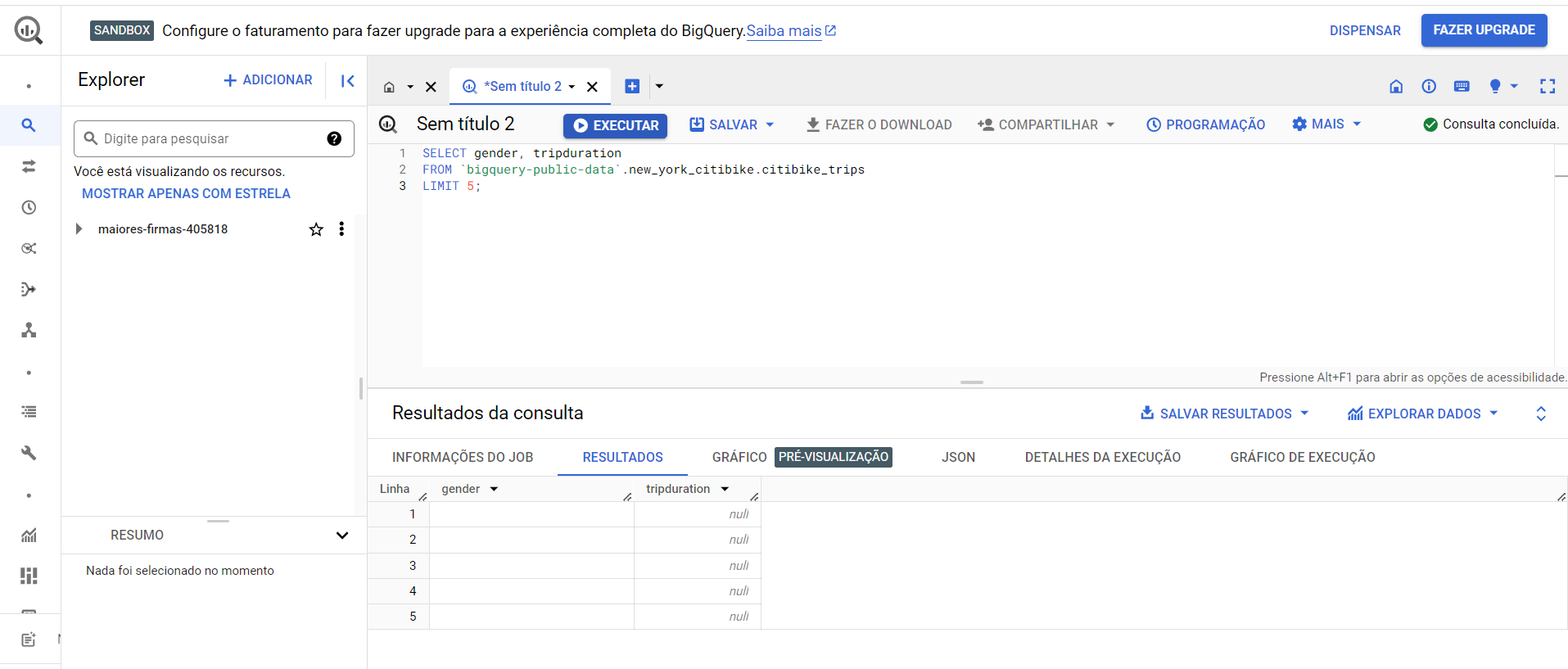The height and width of the screenshot is (669, 1568).
Task: Click FAZER UPGRADE button
Action: (1484, 30)
